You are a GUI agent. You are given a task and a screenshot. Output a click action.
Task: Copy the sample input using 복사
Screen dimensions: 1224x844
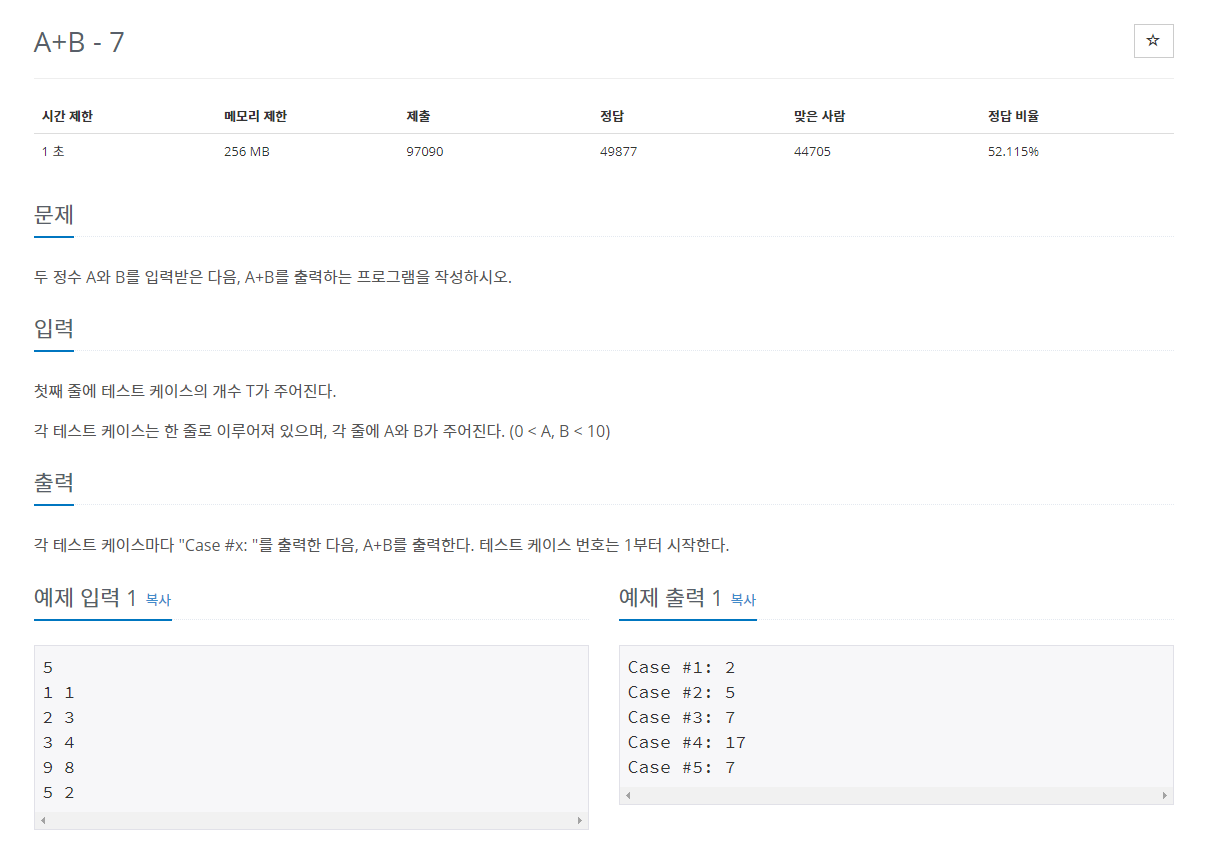click(157, 599)
